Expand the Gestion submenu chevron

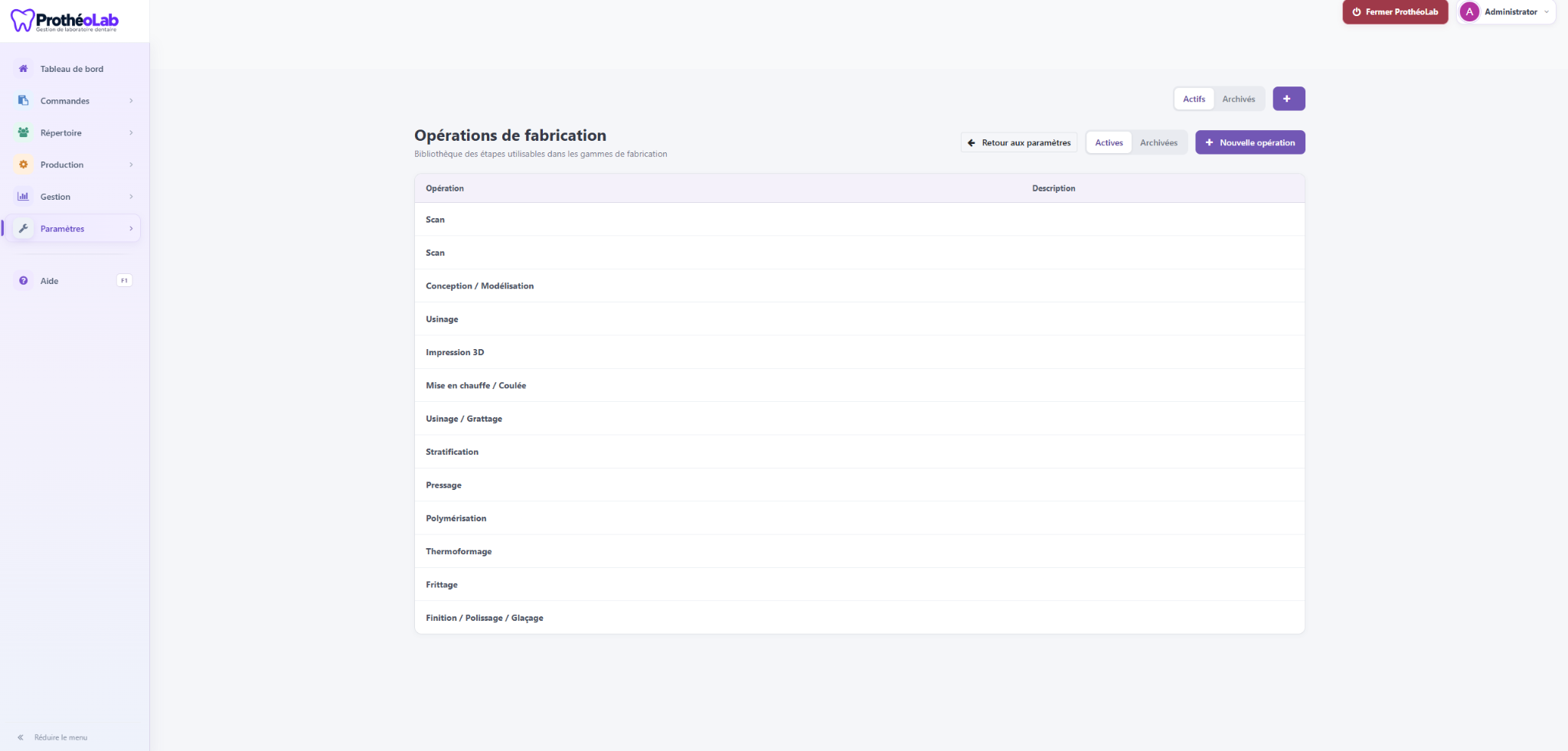(131, 197)
